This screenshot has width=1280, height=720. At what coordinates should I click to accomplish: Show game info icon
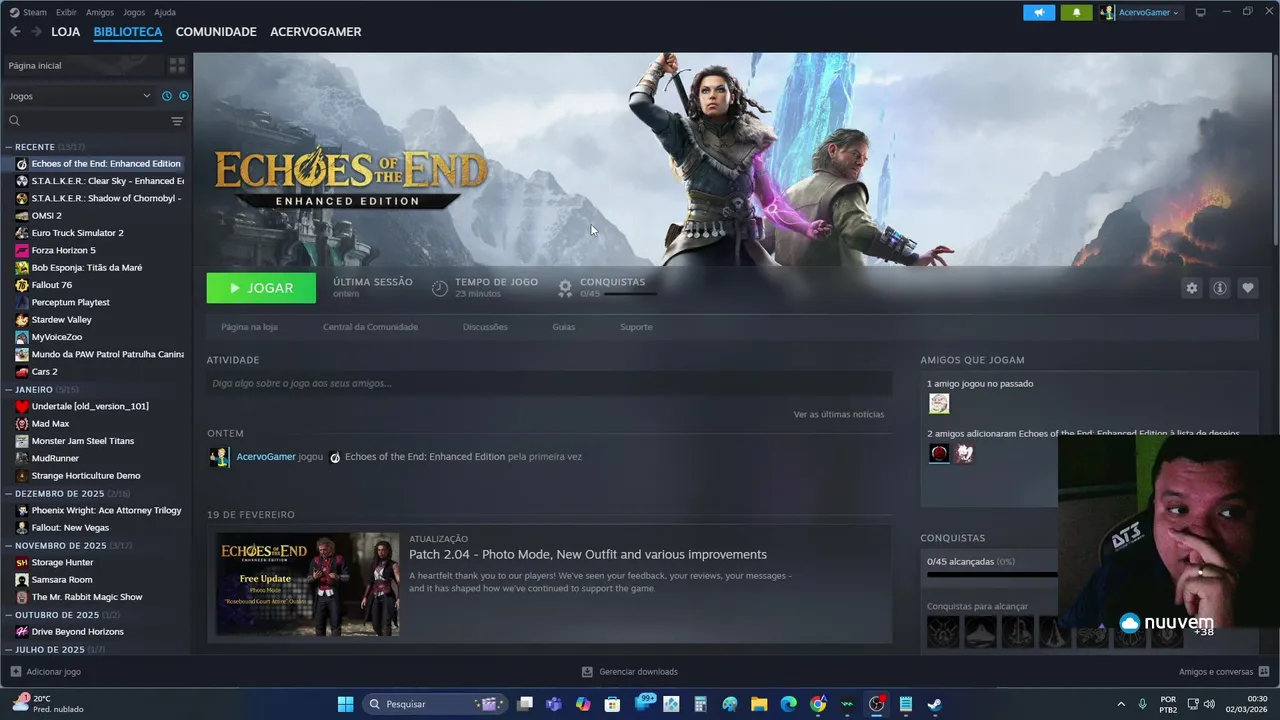[1219, 288]
